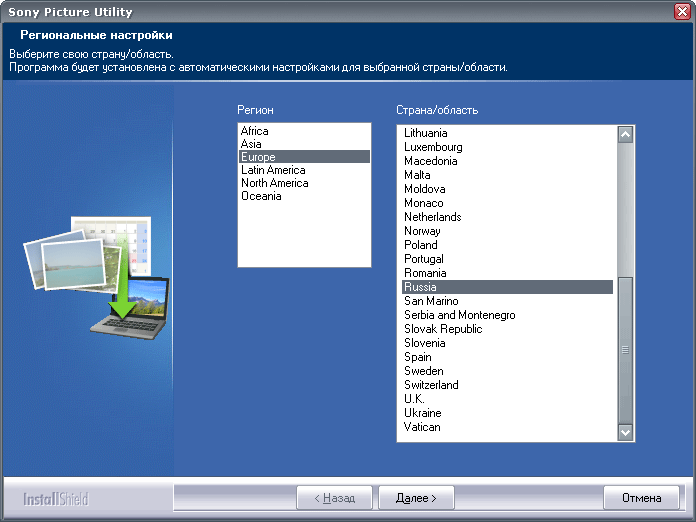Select Slovak Republic entry
This screenshot has width=696, height=522.
[x=507, y=329]
